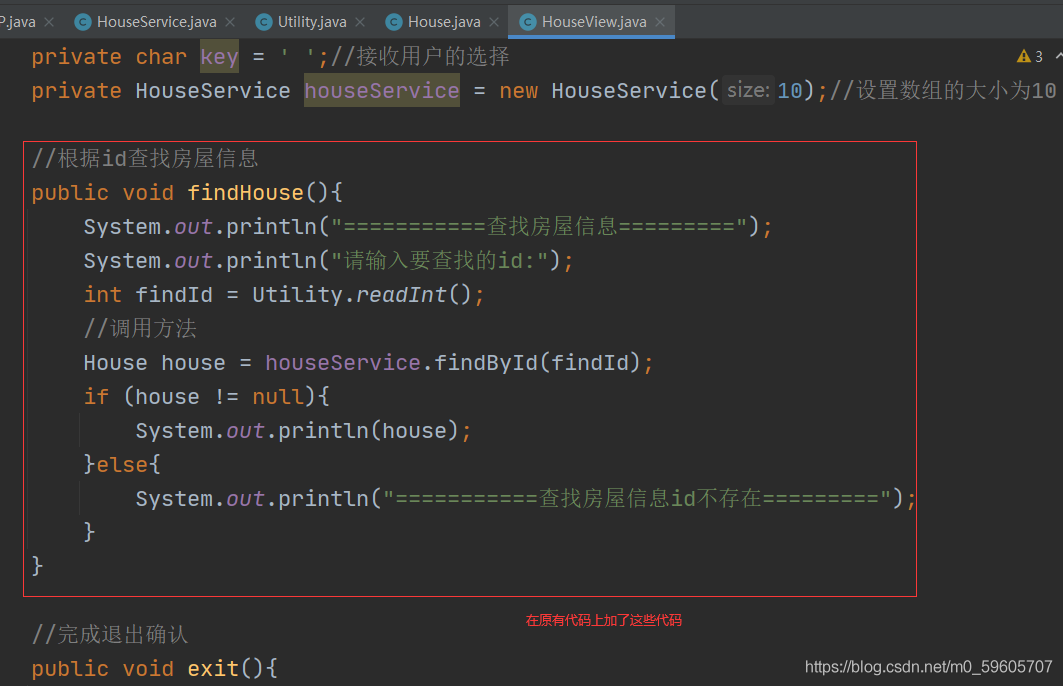The width and height of the screenshot is (1063, 686).
Task: Close the Utility.java tab
Action: pyautogui.click(x=360, y=22)
